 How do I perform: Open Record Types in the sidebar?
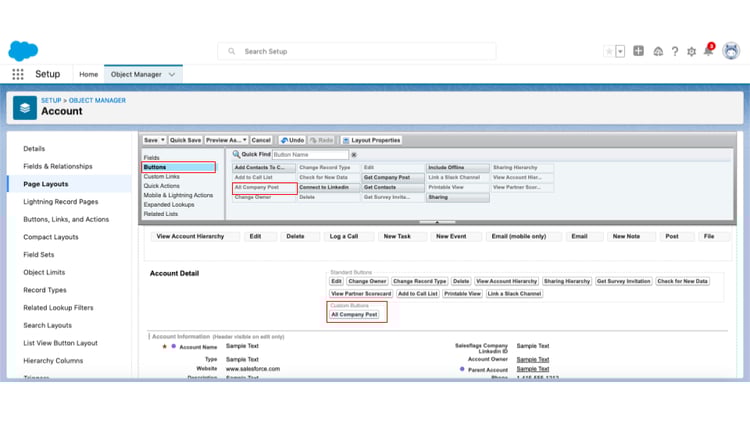click(x=45, y=290)
